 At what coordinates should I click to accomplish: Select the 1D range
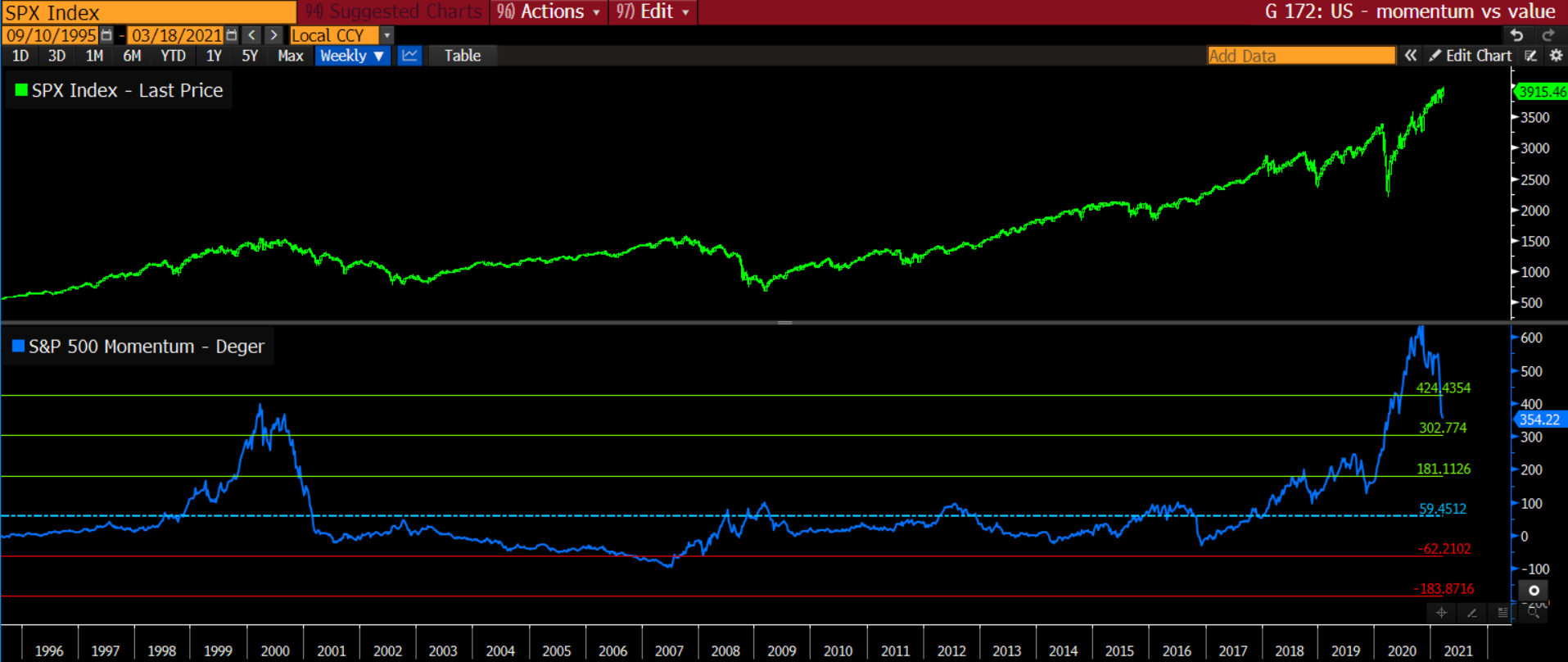click(20, 56)
